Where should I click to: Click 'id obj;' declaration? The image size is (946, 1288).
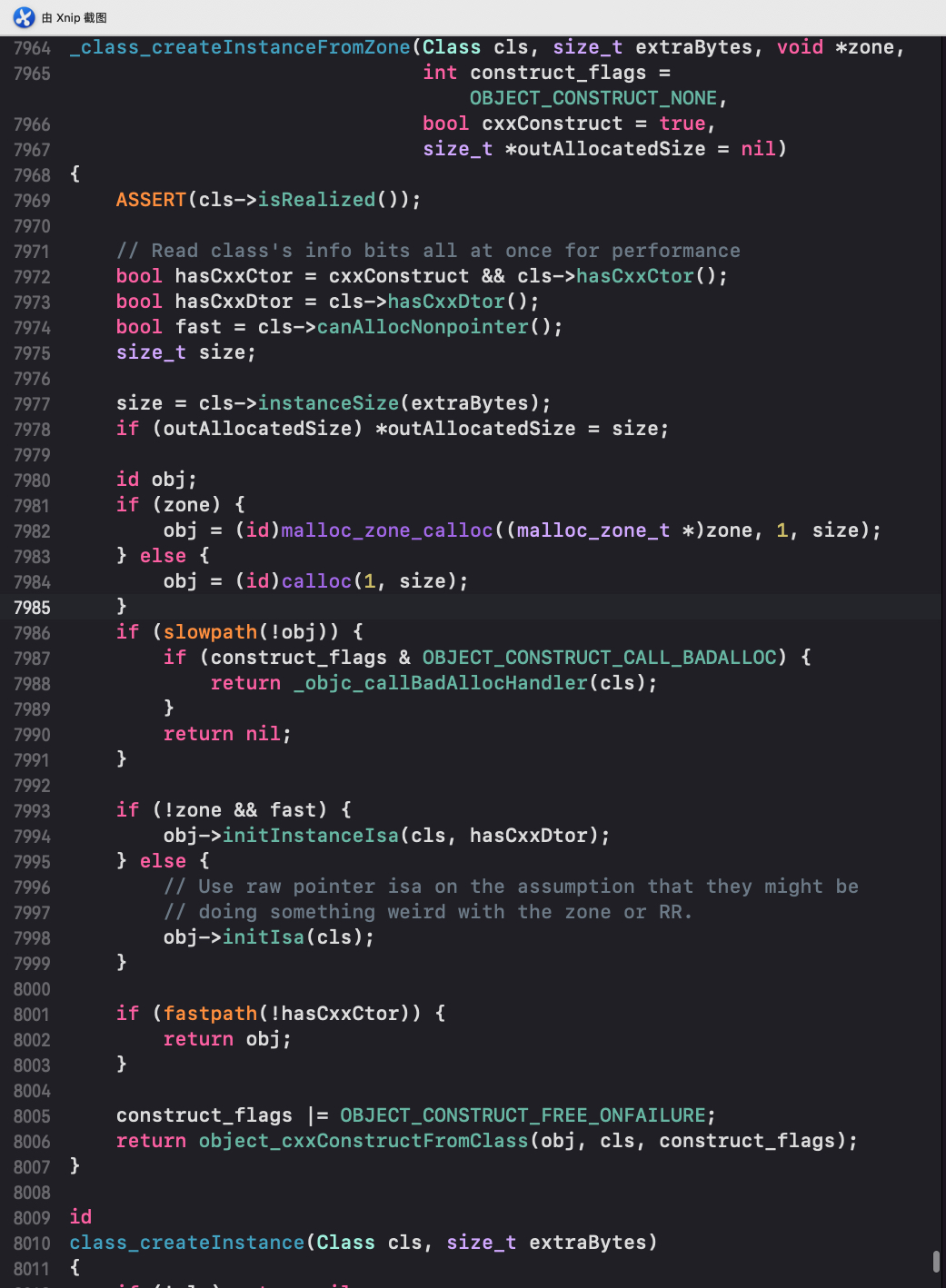point(156,480)
